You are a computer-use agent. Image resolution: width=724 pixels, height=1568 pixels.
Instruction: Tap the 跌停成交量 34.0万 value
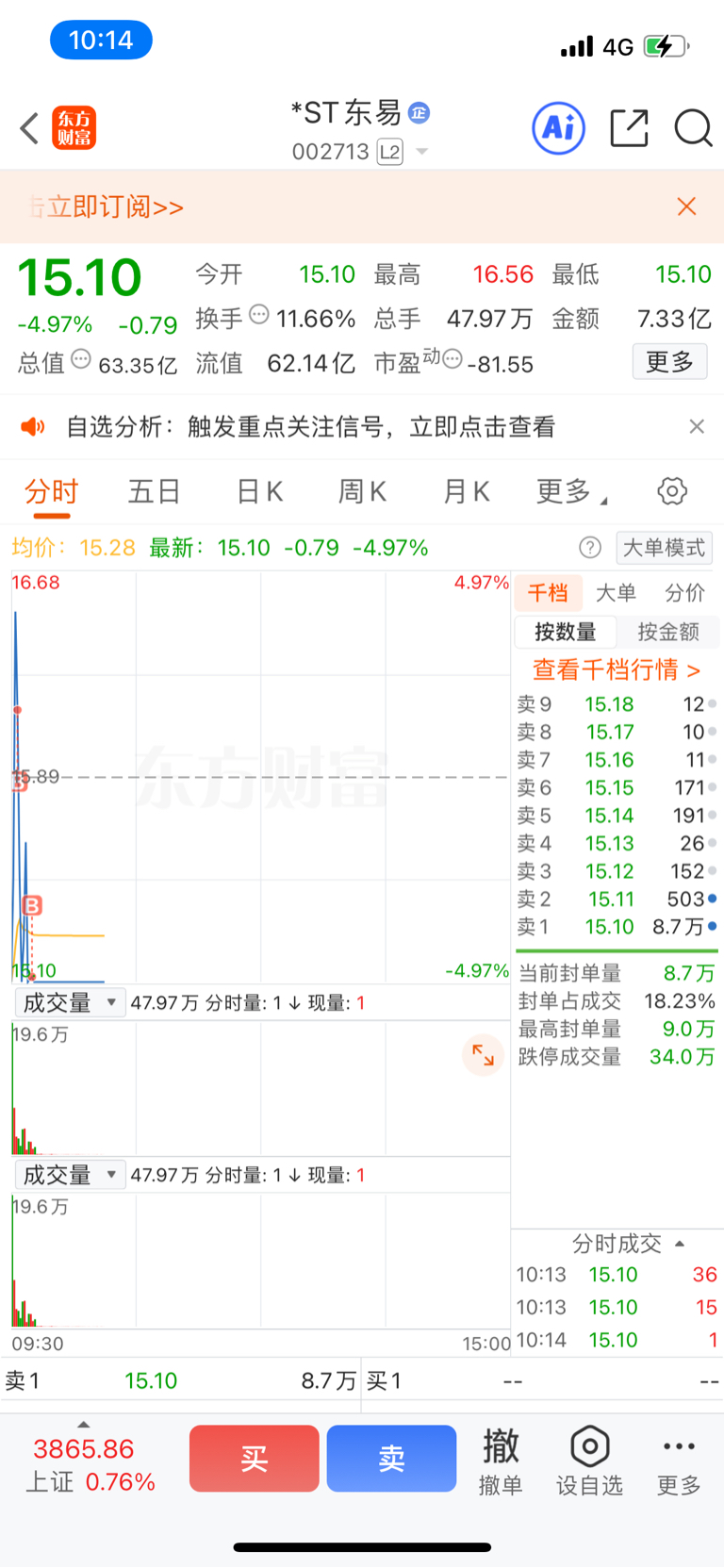[682, 1057]
